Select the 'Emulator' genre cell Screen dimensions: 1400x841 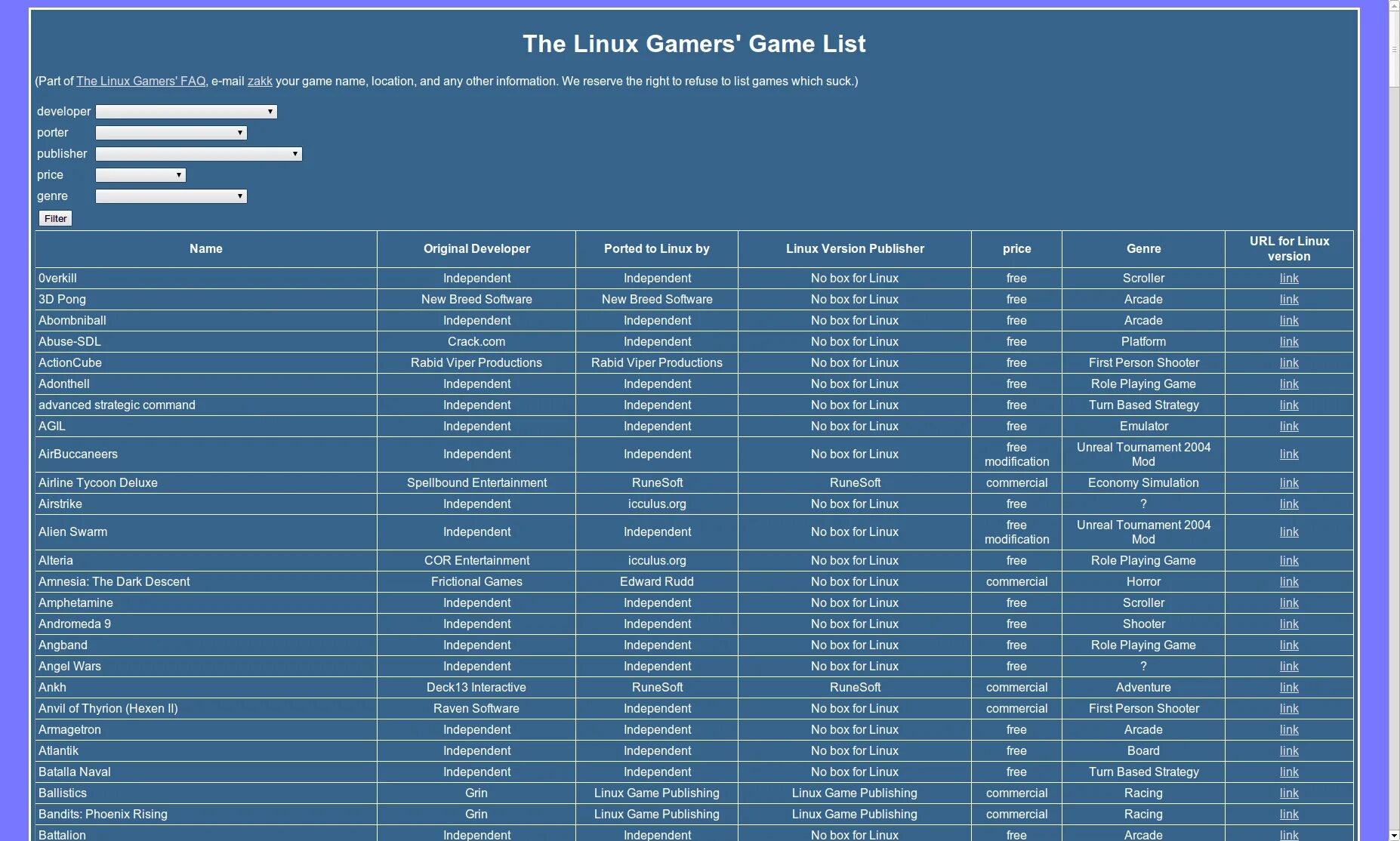[x=1143, y=427]
